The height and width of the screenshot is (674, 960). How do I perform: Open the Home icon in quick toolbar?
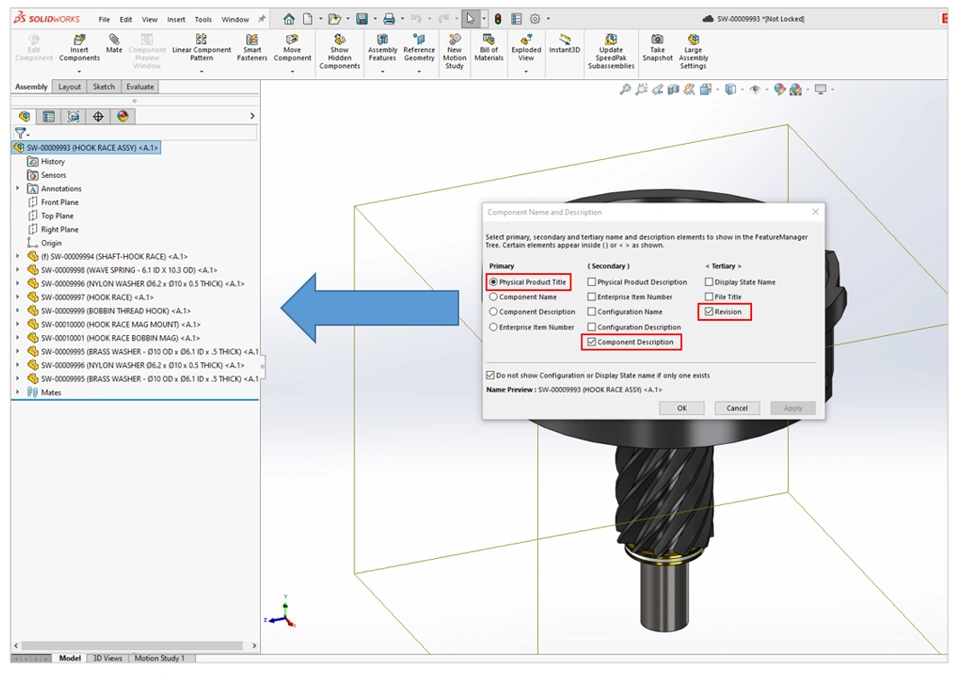(x=288, y=19)
